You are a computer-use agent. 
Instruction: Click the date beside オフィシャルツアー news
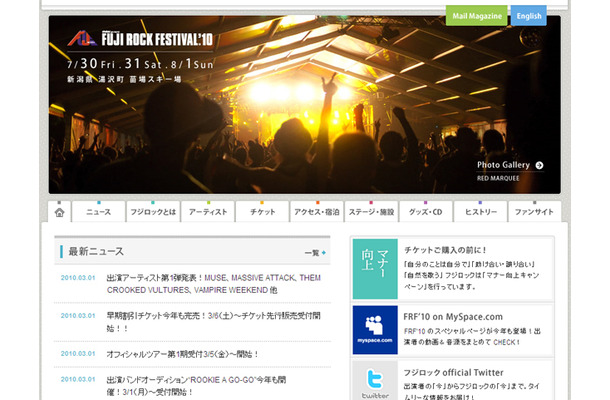tap(78, 354)
